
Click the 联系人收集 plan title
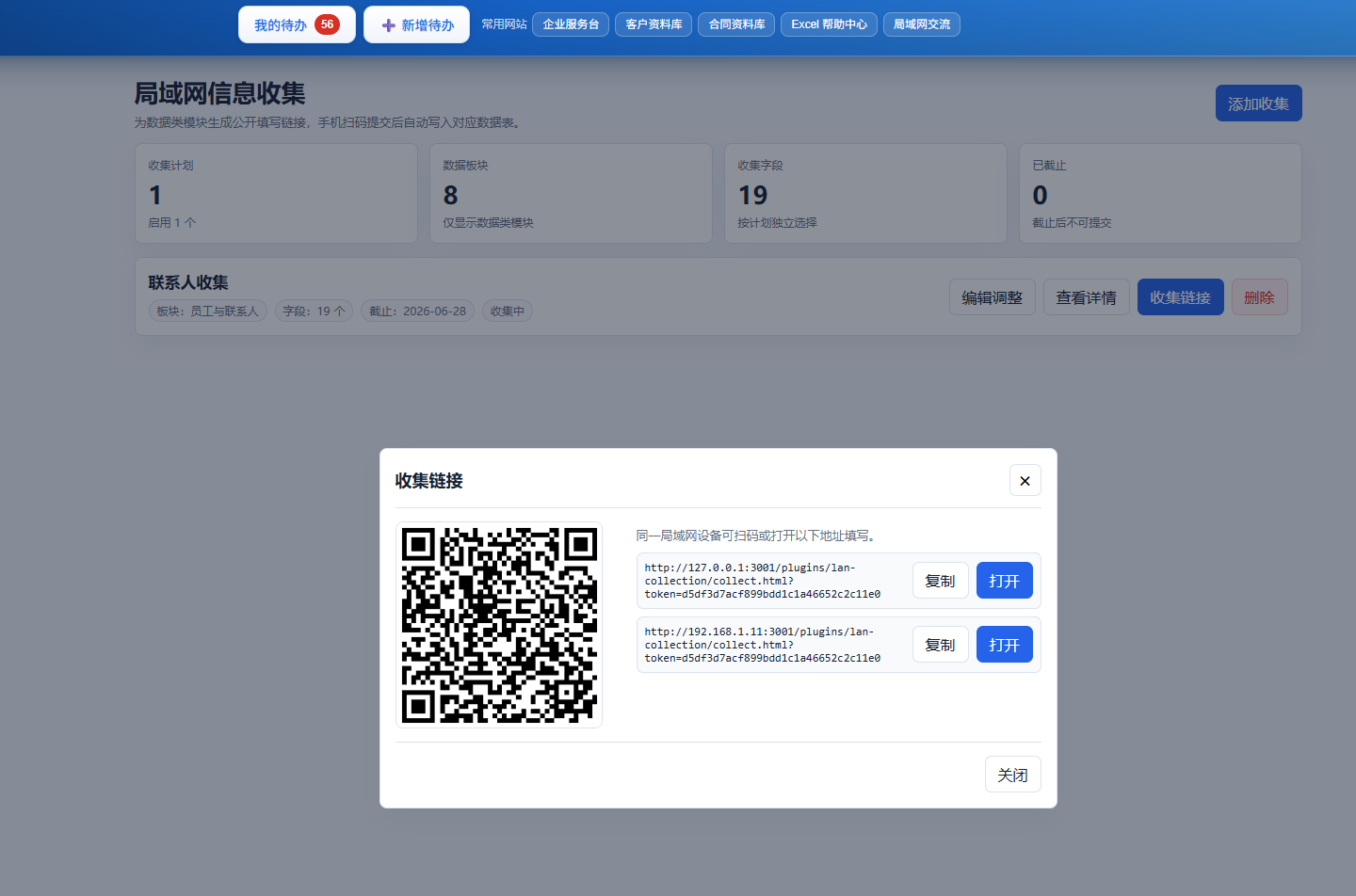click(188, 282)
